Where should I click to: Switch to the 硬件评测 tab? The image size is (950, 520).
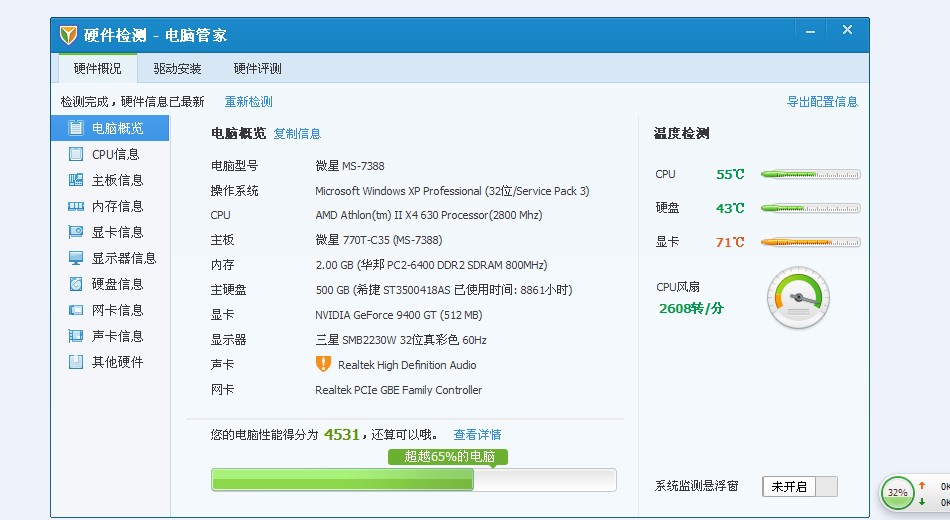tap(257, 68)
